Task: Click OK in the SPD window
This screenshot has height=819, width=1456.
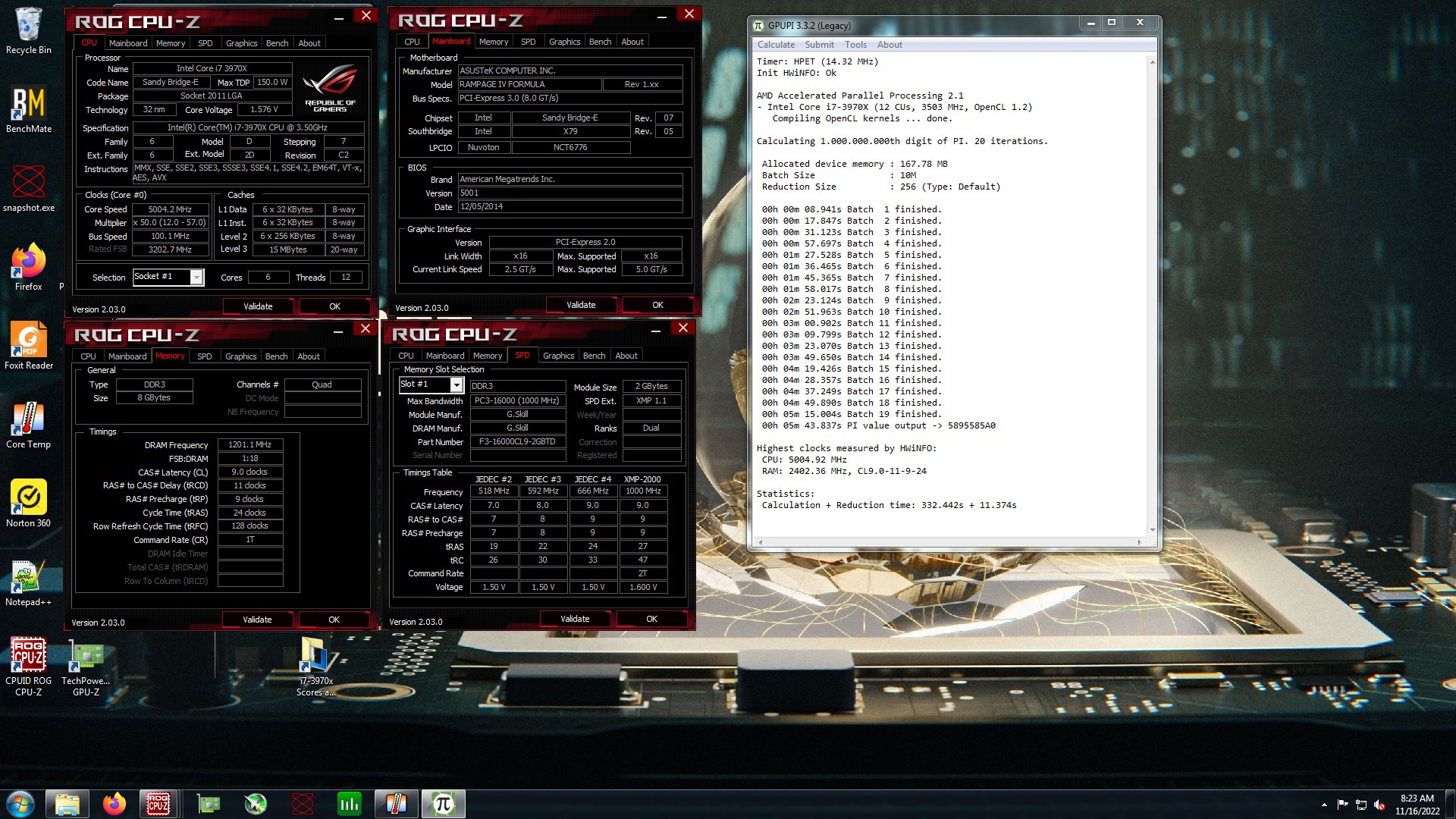Action: point(651,619)
